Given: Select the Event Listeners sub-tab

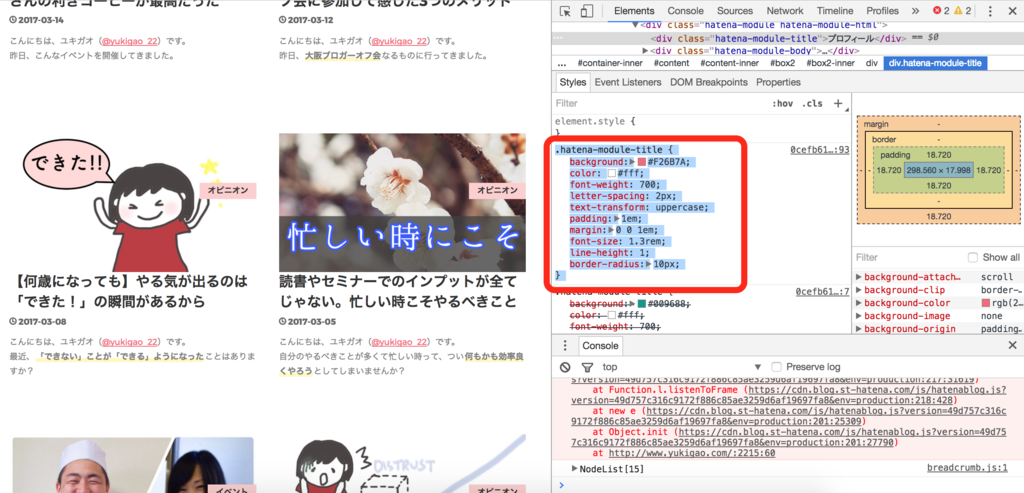Looking at the screenshot, I should point(628,82).
